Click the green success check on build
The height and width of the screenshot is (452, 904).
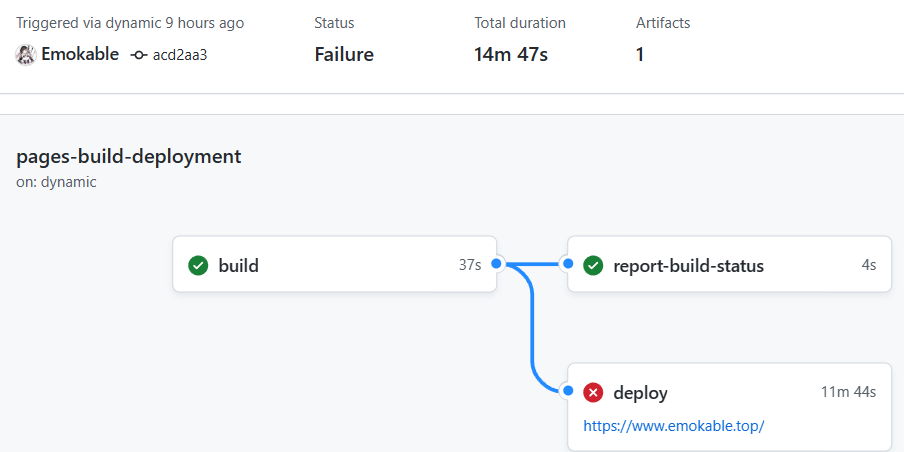pyautogui.click(x=198, y=265)
